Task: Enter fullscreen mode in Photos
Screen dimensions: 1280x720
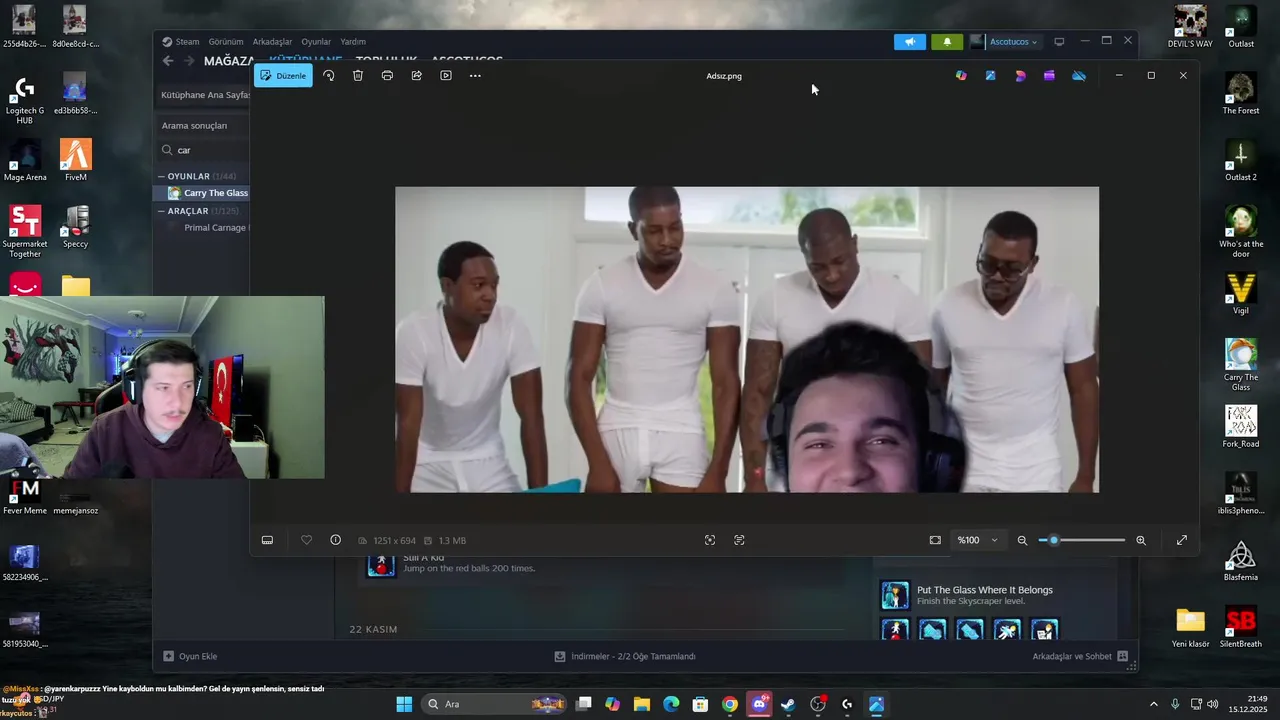Action: point(1182,540)
